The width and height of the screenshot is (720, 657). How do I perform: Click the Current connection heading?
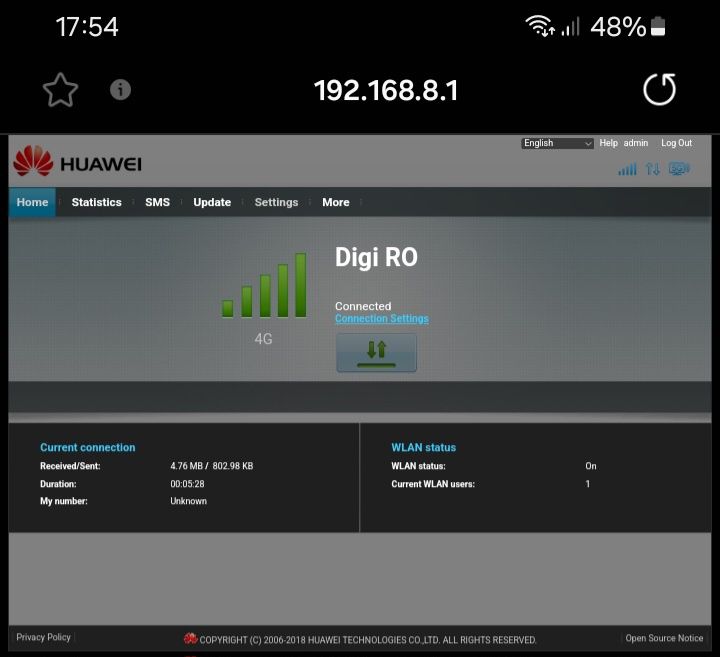[x=88, y=447]
